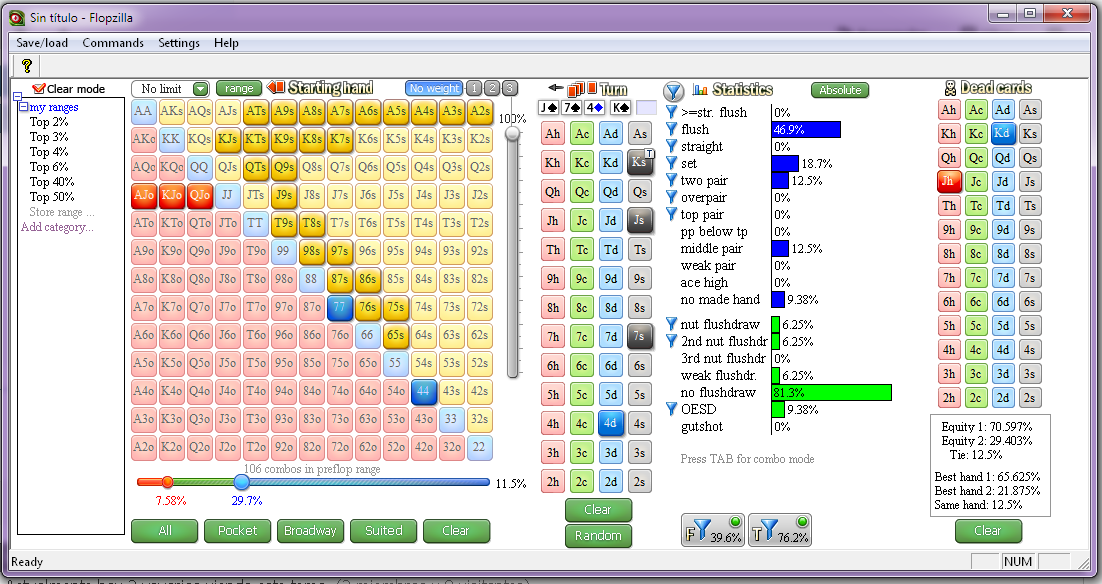Click Store range ... entry

[x=62, y=212]
